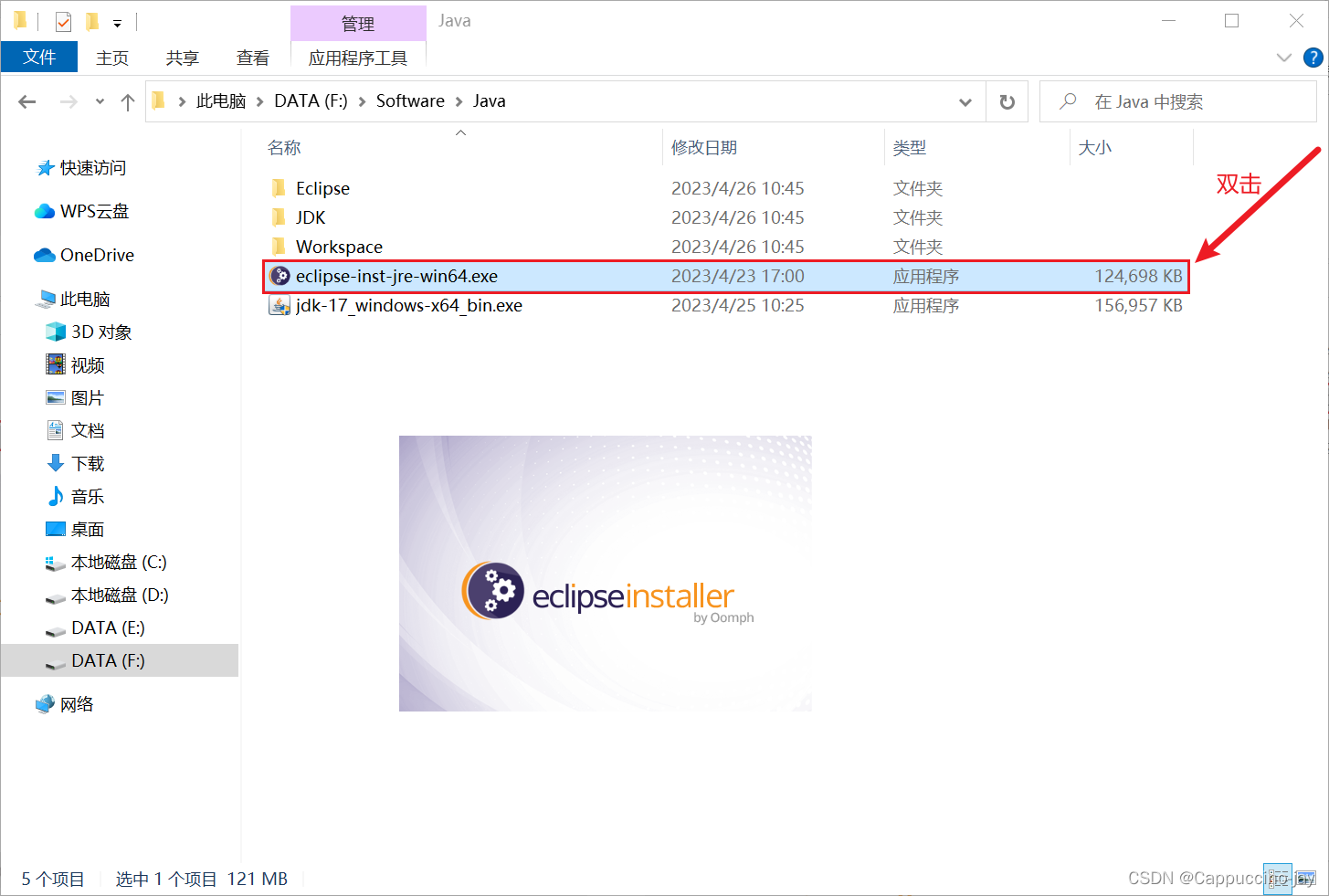This screenshot has height=896, width=1329.
Task: Select the Workspace folder
Action: [339, 247]
